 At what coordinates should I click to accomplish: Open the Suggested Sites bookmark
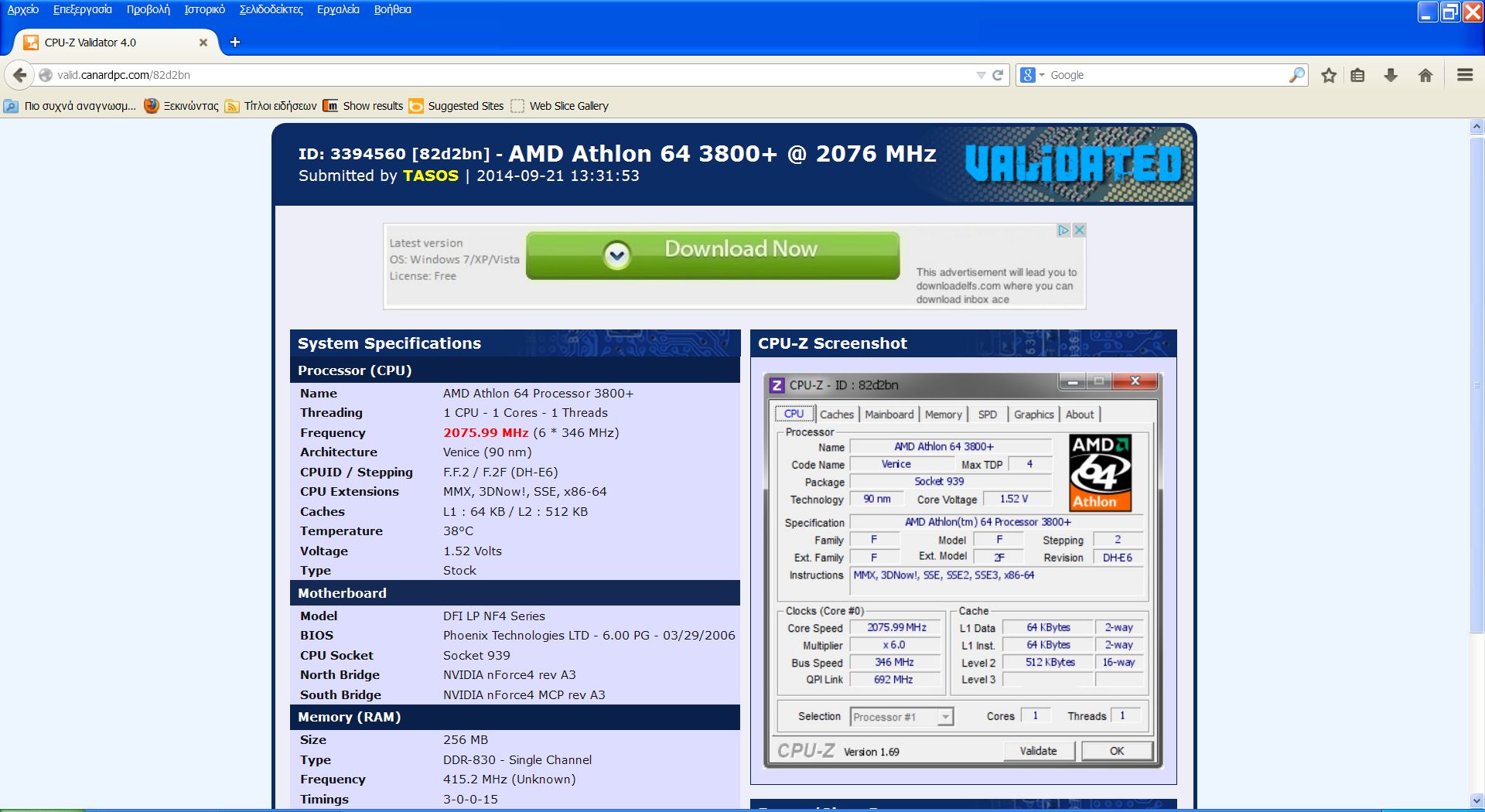click(x=456, y=106)
